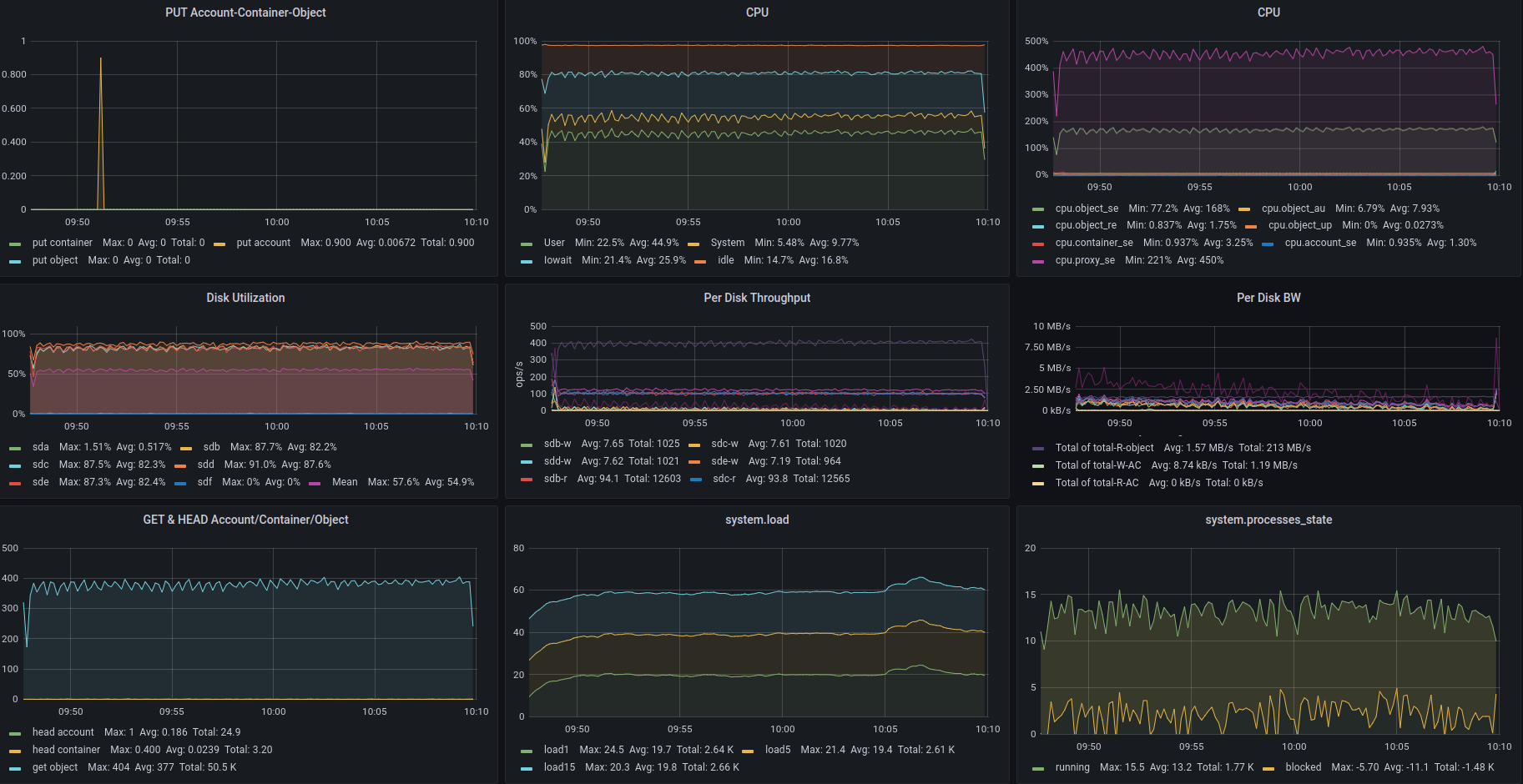Click the orange color line icon beside idle
1523x784 pixels.
[700, 261]
